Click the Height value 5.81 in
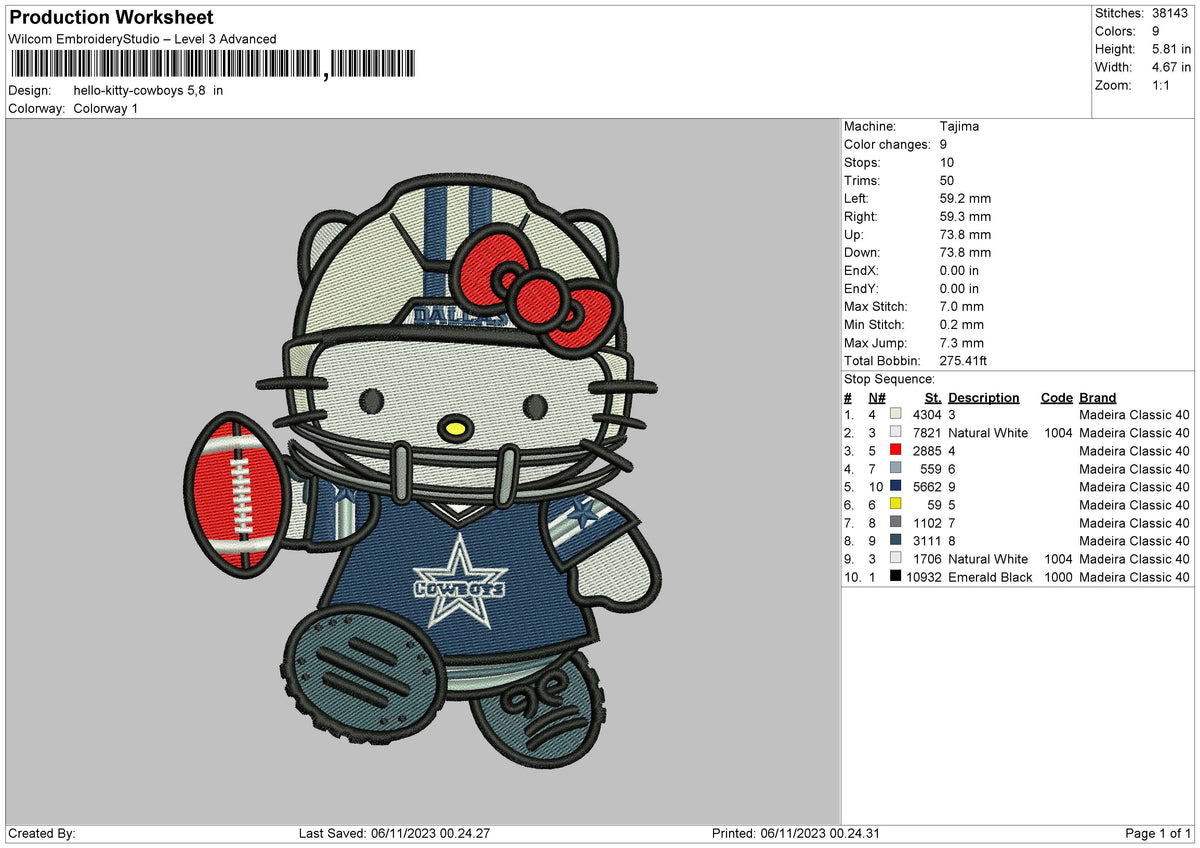This screenshot has width=1200, height=848. pos(1171,49)
